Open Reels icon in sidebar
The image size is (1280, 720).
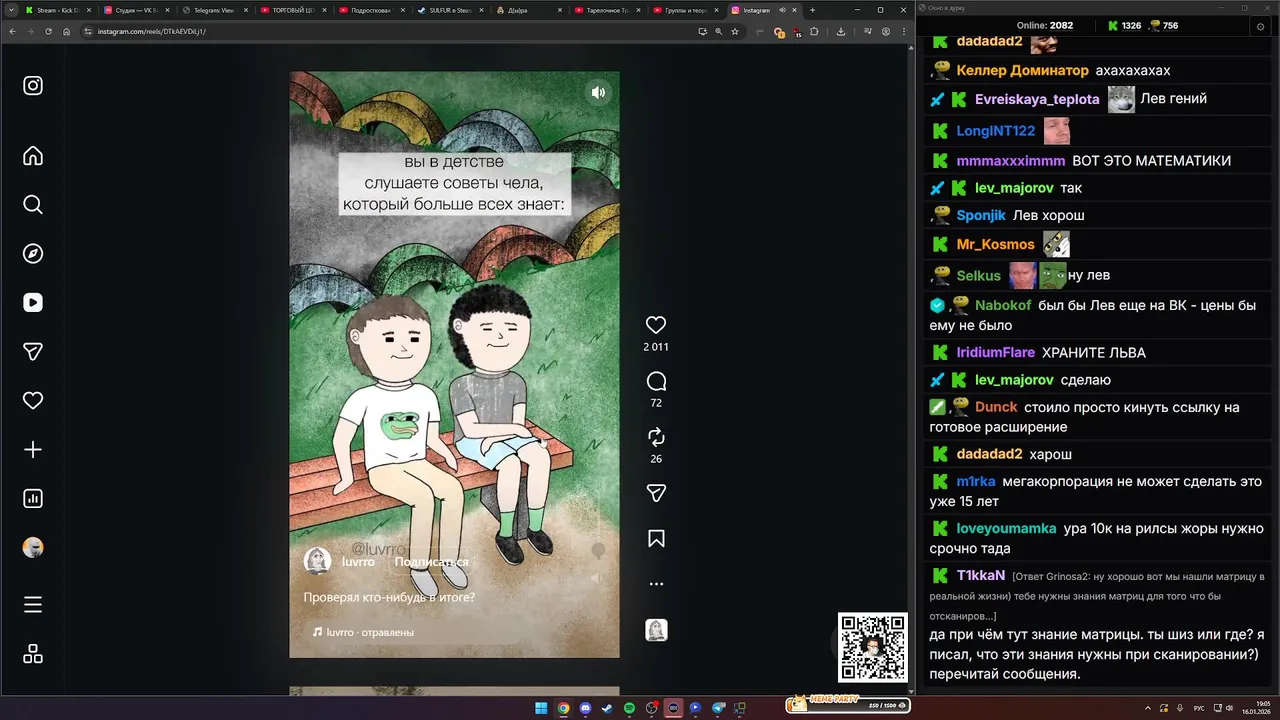(x=33, y=303)
